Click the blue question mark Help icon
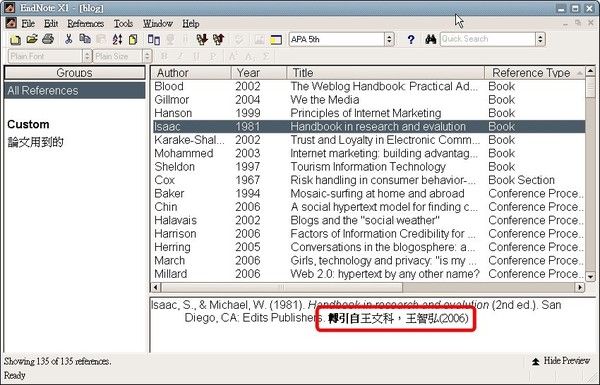Image resolution: width=600 pixels, height=385 pixels. (411, 39)
